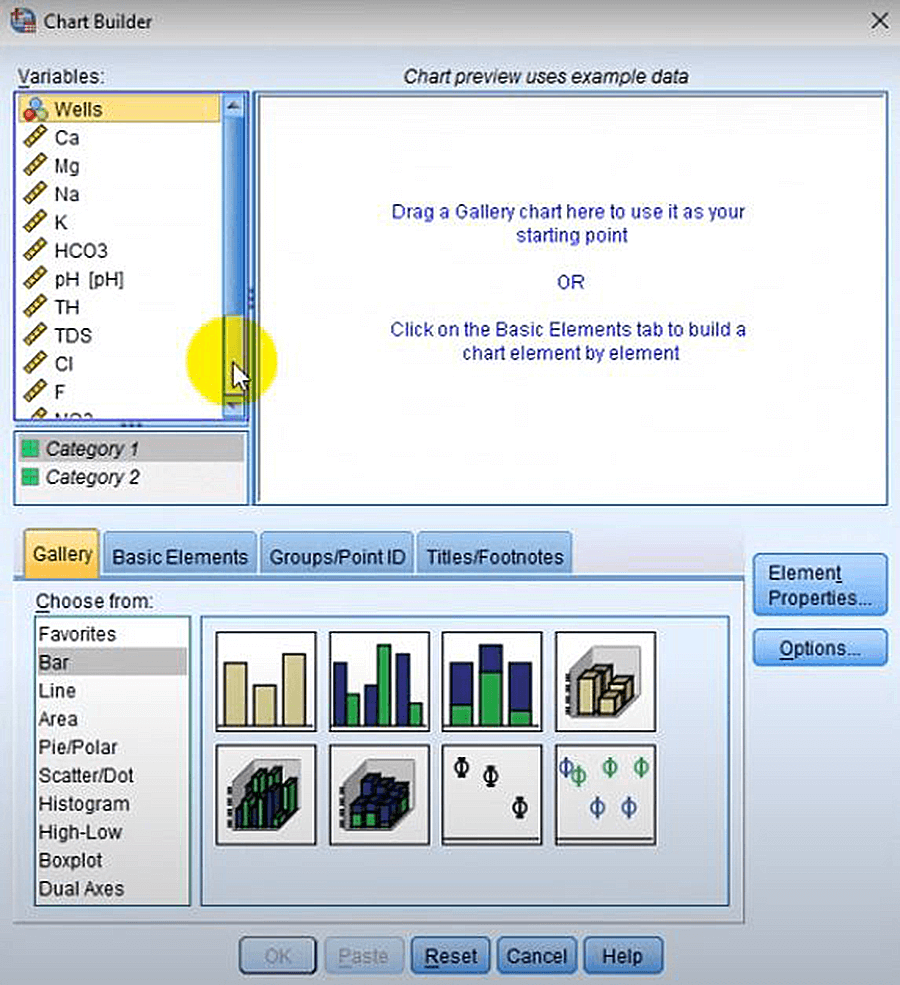Image resolution: width=900 pixels, height=985 pixels.
Task: Choose the simple 3-D bar chart icon
Action: coord(604,681)
